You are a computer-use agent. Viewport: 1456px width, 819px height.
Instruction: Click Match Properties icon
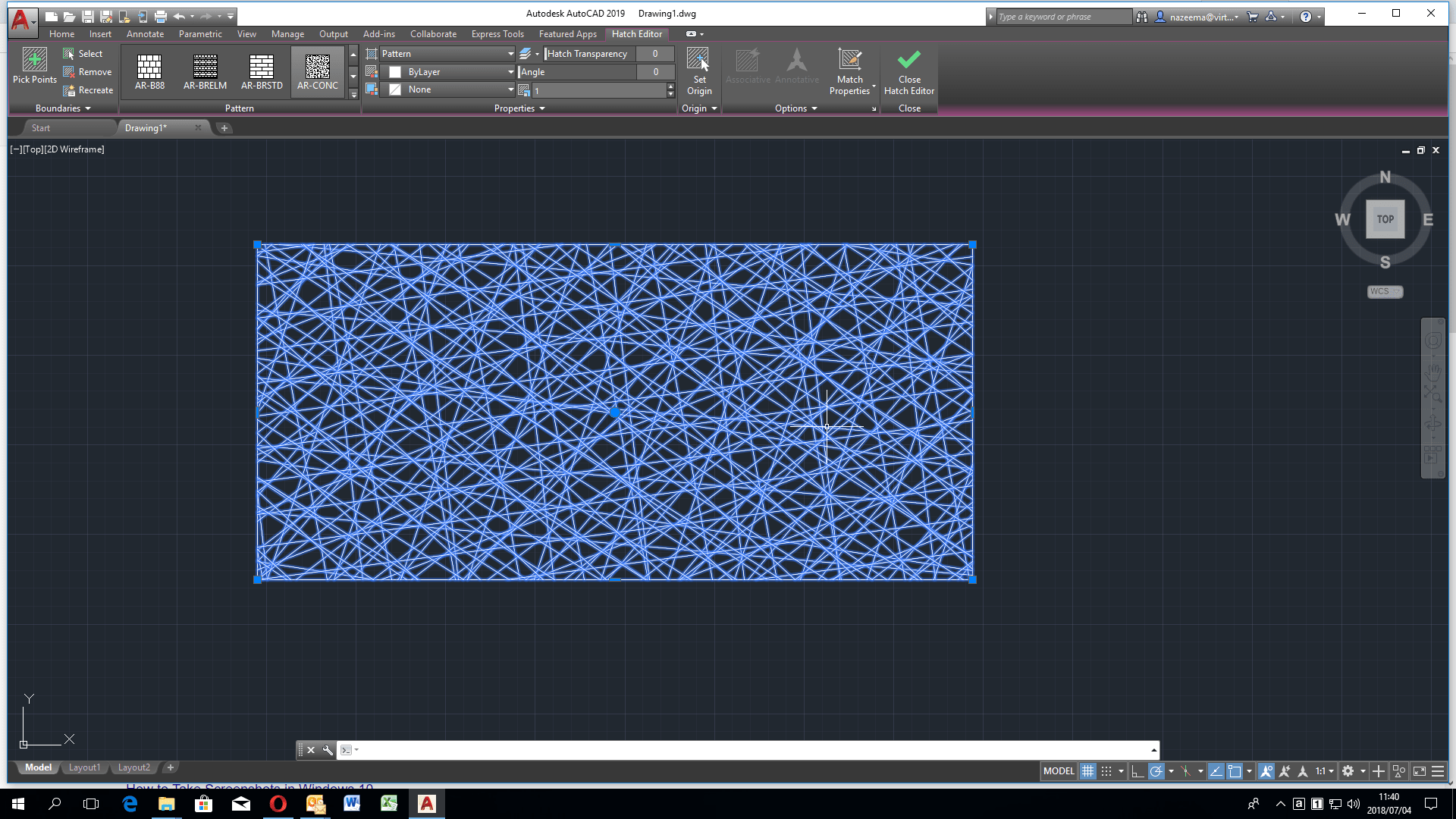849,61
